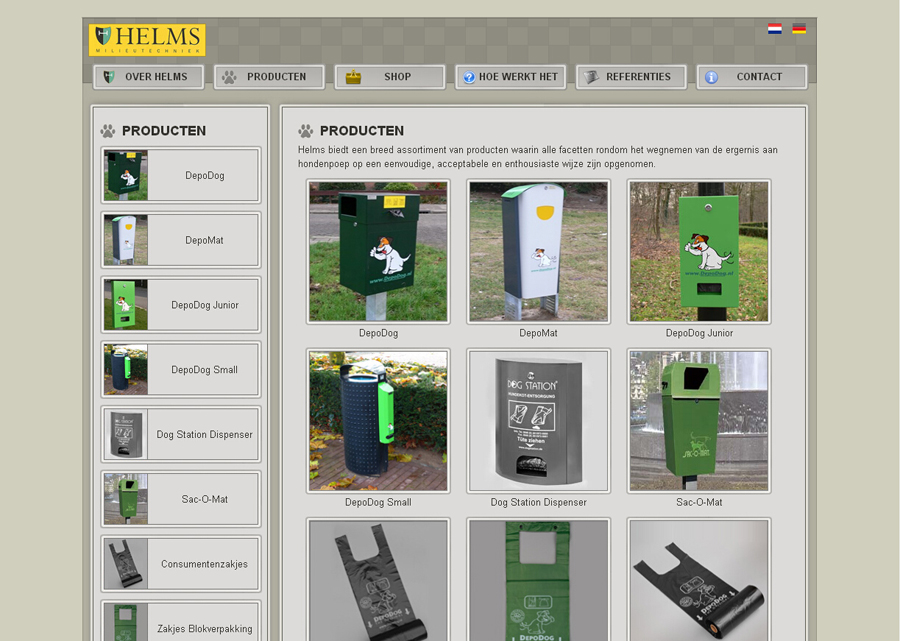The height and width of the screenshot is (641, 900).
Task: Click sidebar thumbnail of grey DepoMat
Action: click(x=126, y=240)
